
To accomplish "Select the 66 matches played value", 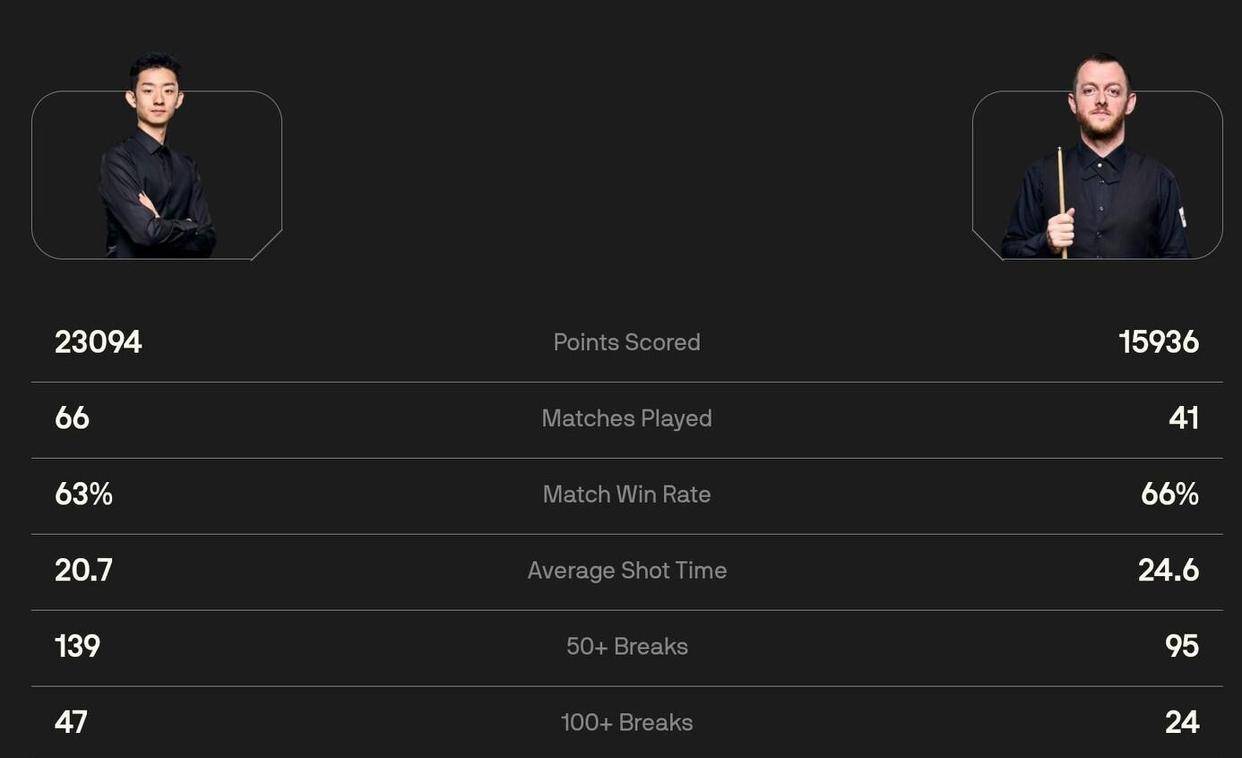I will (72, 418).
